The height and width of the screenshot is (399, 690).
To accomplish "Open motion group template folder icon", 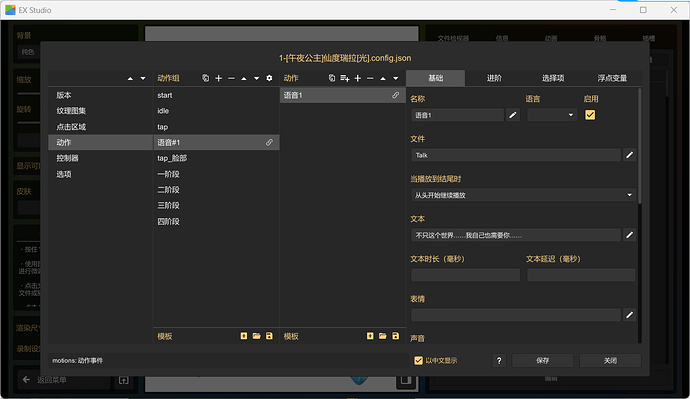I will (x=257, y=336).
